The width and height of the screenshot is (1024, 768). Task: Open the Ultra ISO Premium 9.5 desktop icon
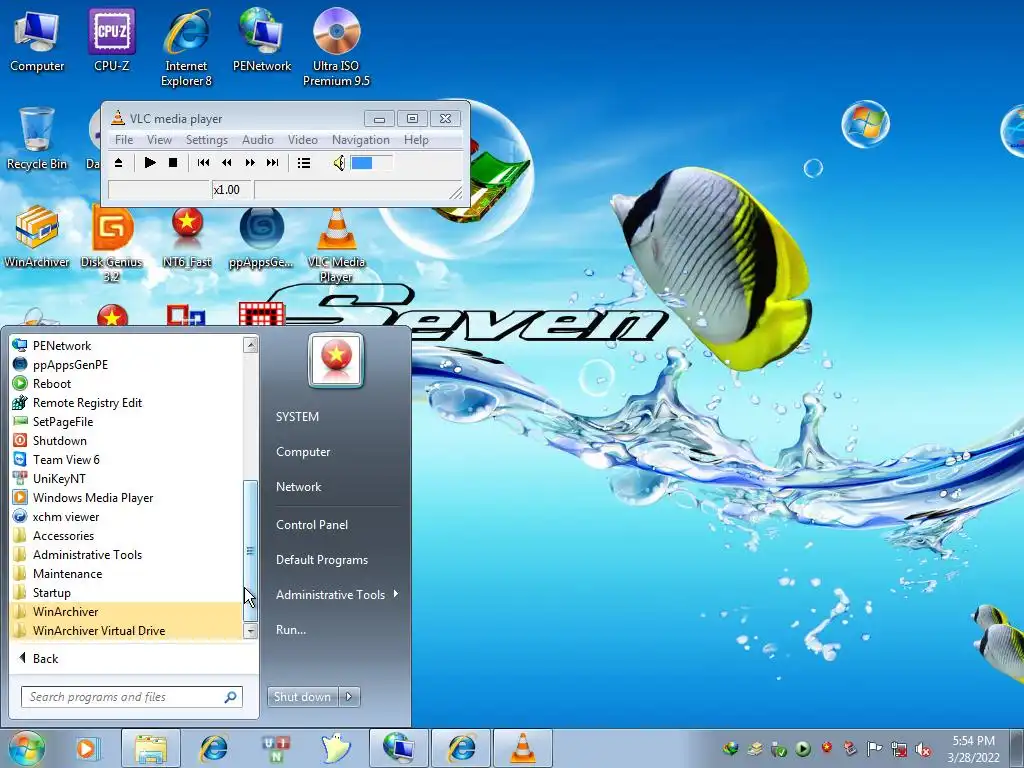point(336,47)
